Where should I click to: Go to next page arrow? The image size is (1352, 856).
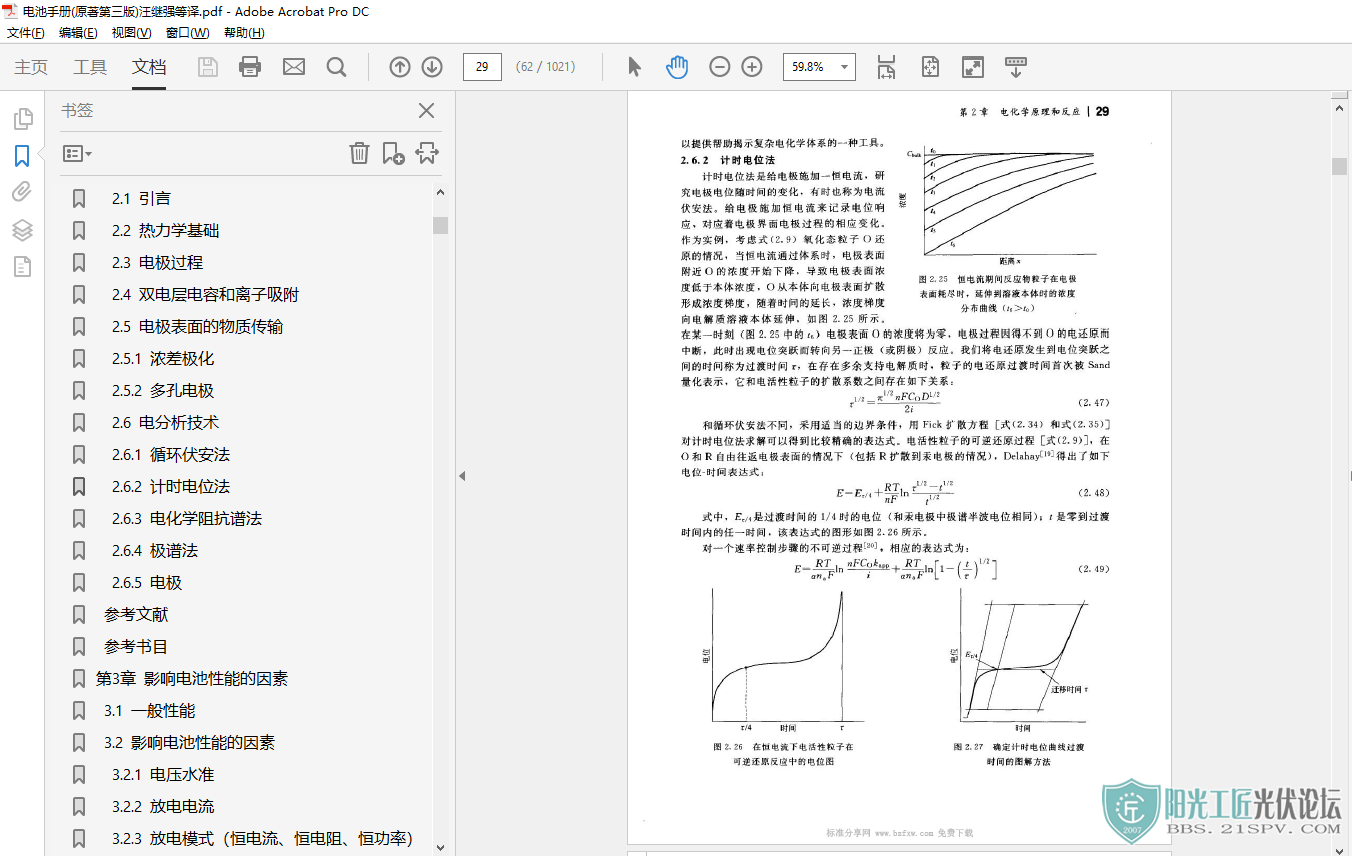pyautogui.click(x=432, y=67)
